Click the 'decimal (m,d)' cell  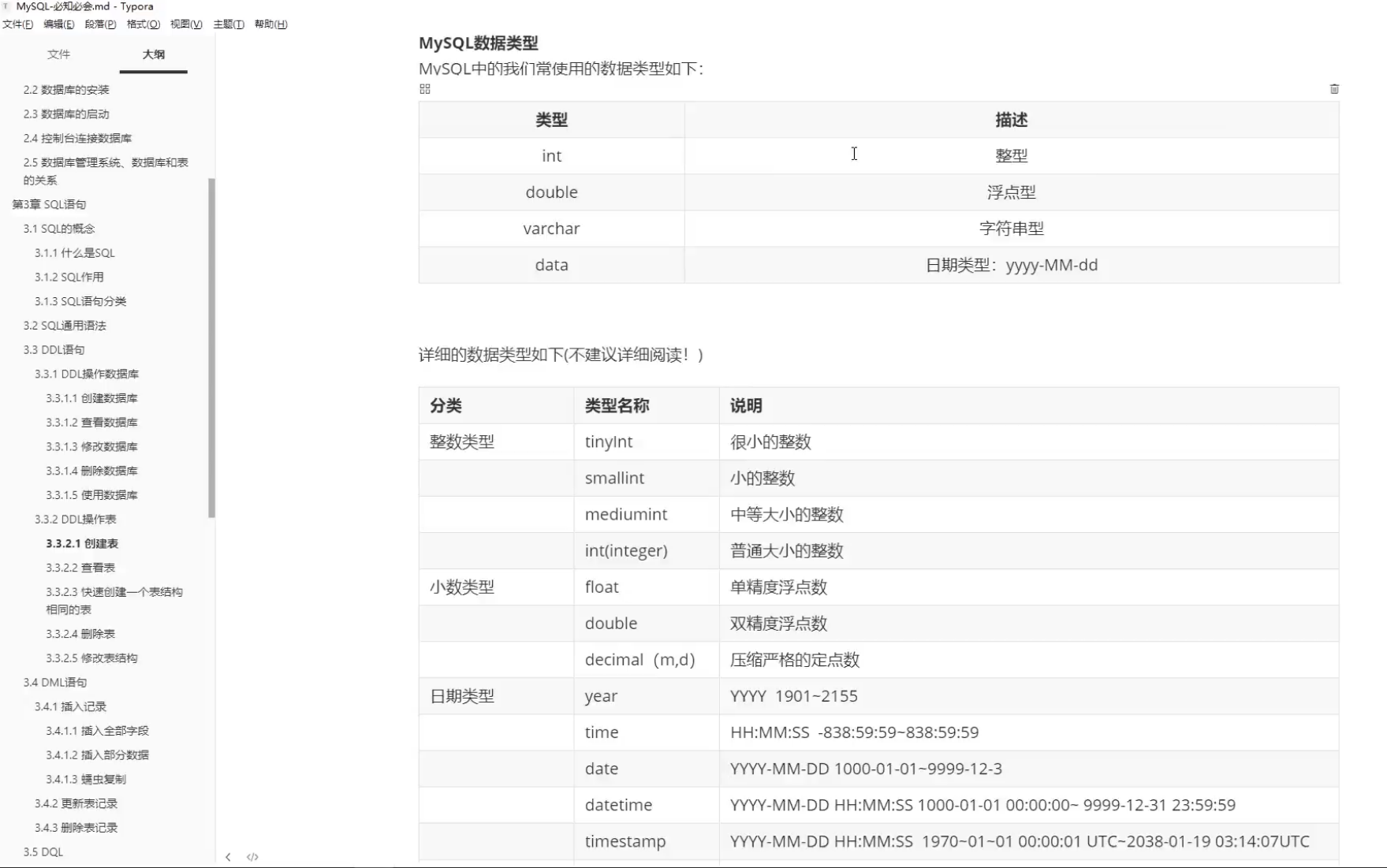646,660
